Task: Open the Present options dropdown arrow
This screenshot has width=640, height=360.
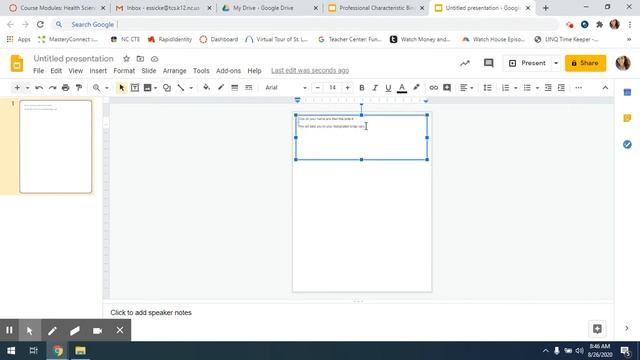Action: pyautogui.click(x=556, y=63)
